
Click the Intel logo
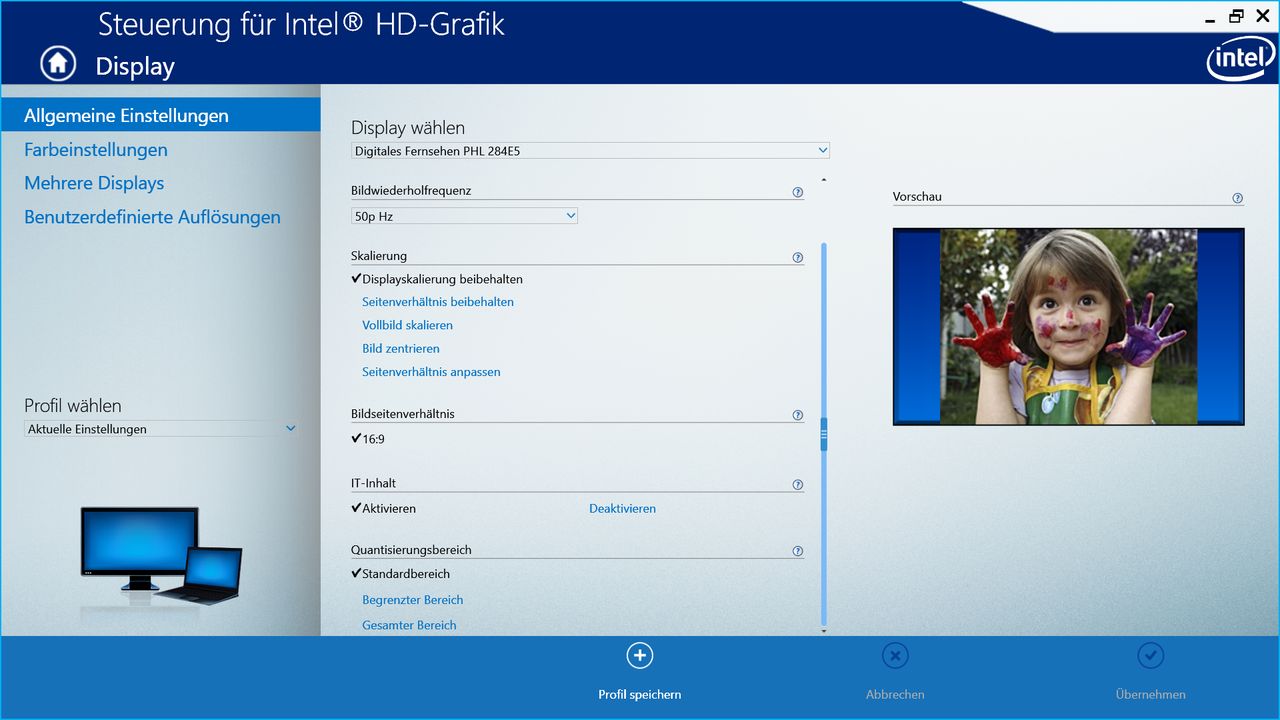click(1240, 60)
